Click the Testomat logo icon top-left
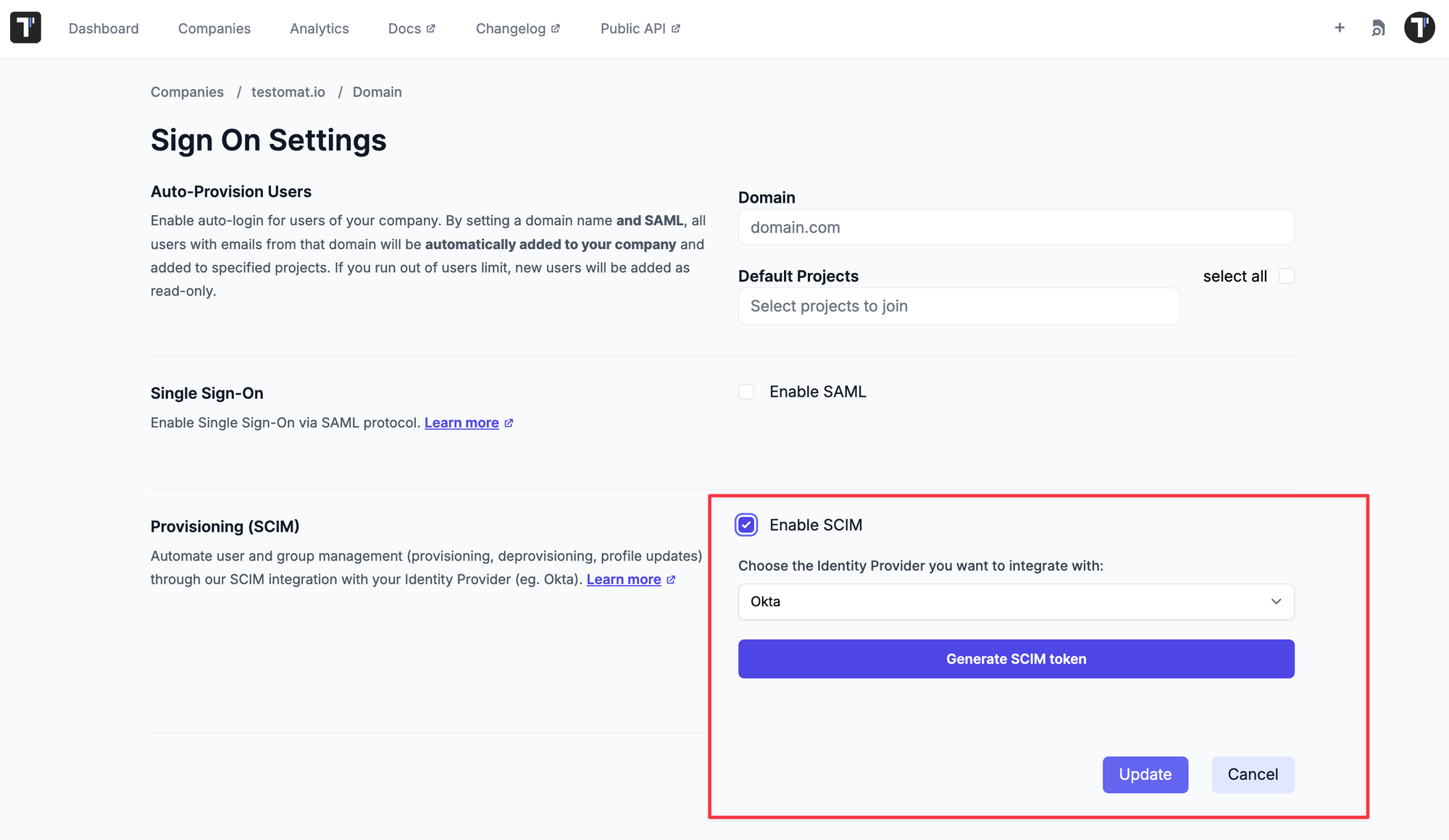Screen dimensions: 1449x840 25,28
